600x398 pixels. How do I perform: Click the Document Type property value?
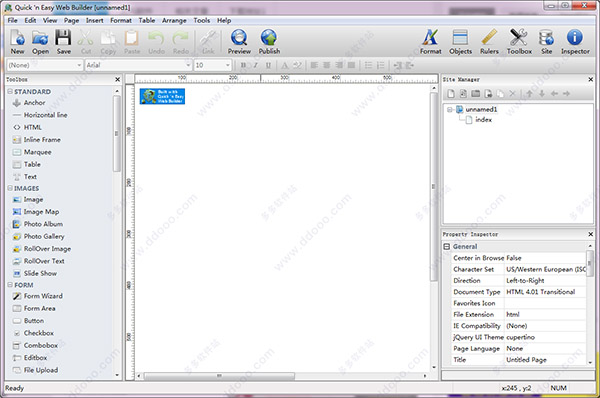pos(545,292)
